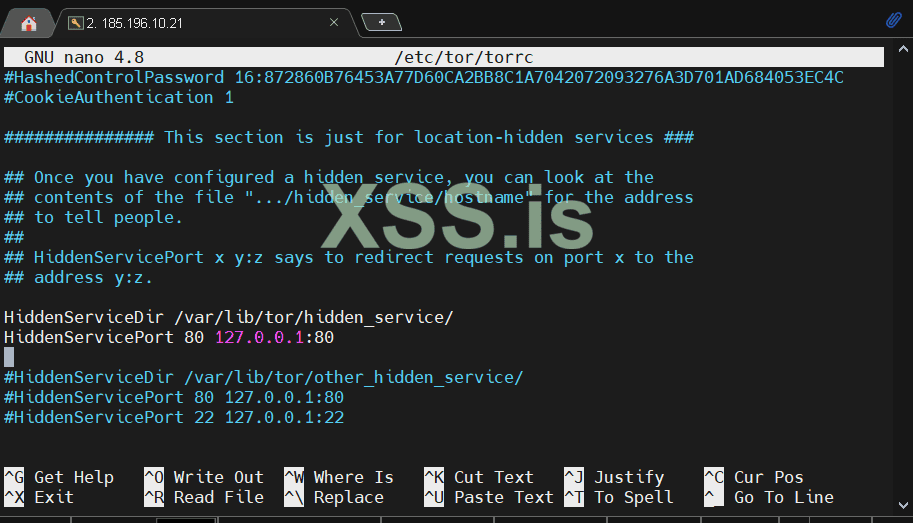Image resolution: width=913 pixels, height=523 pixels.
Task: Click the paperclip attach icon
Action: point(893,20)
